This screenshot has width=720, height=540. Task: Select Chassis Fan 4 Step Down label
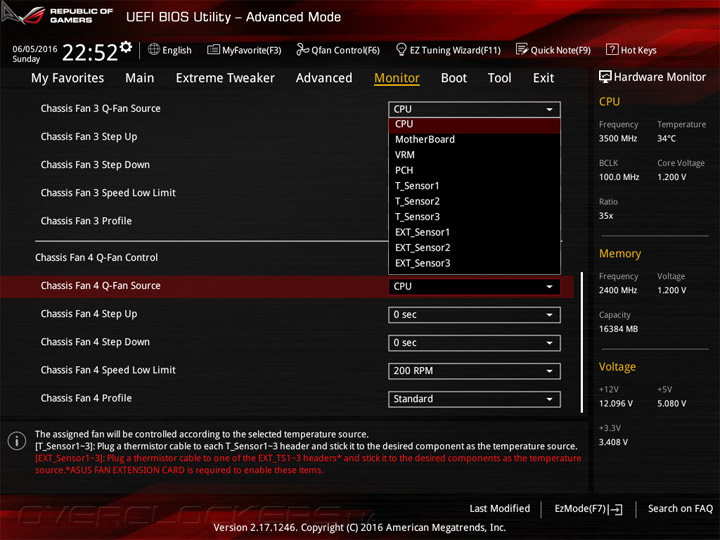point(95,342)
